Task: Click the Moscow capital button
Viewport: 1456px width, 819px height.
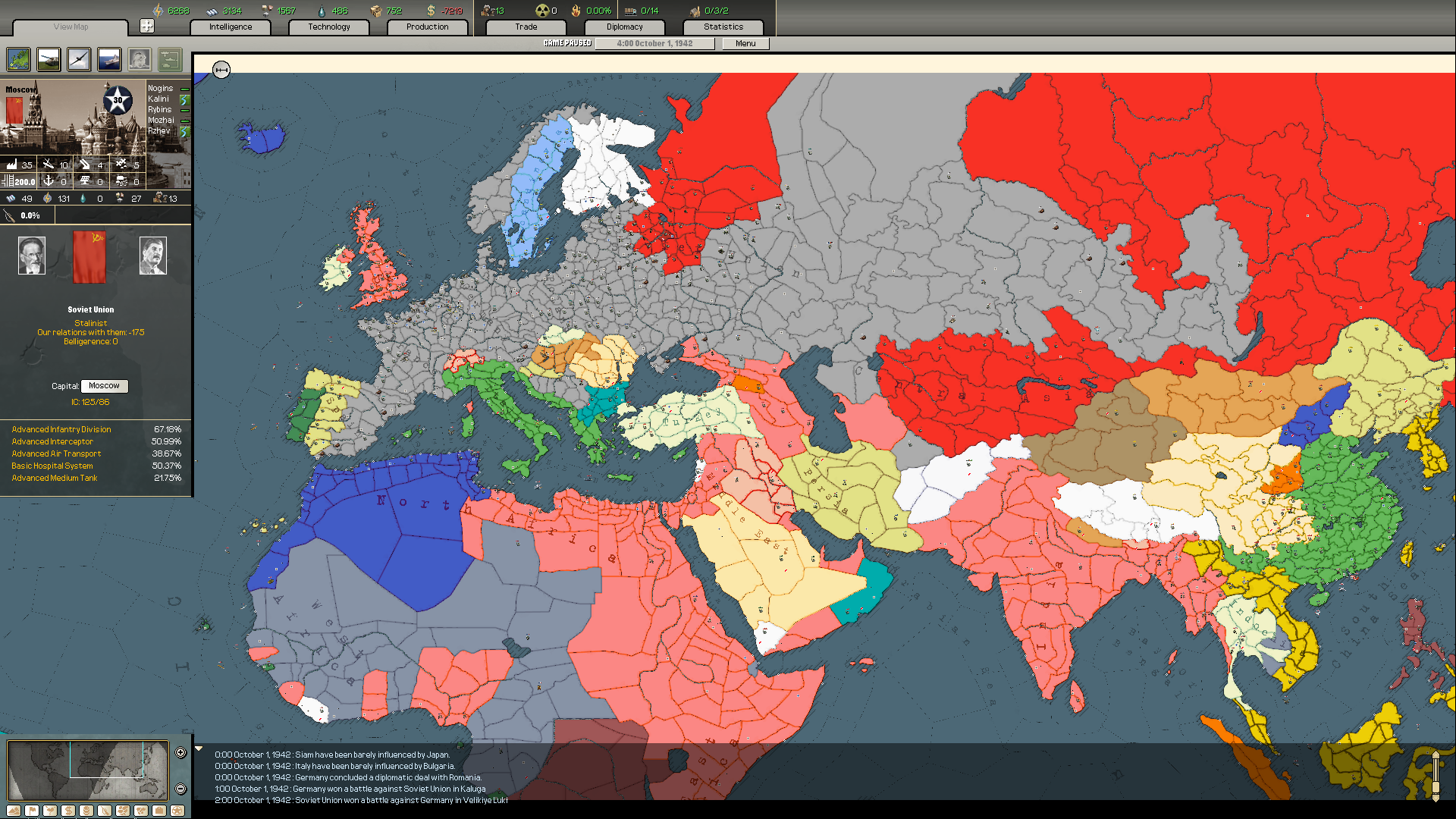Action: 104,386
